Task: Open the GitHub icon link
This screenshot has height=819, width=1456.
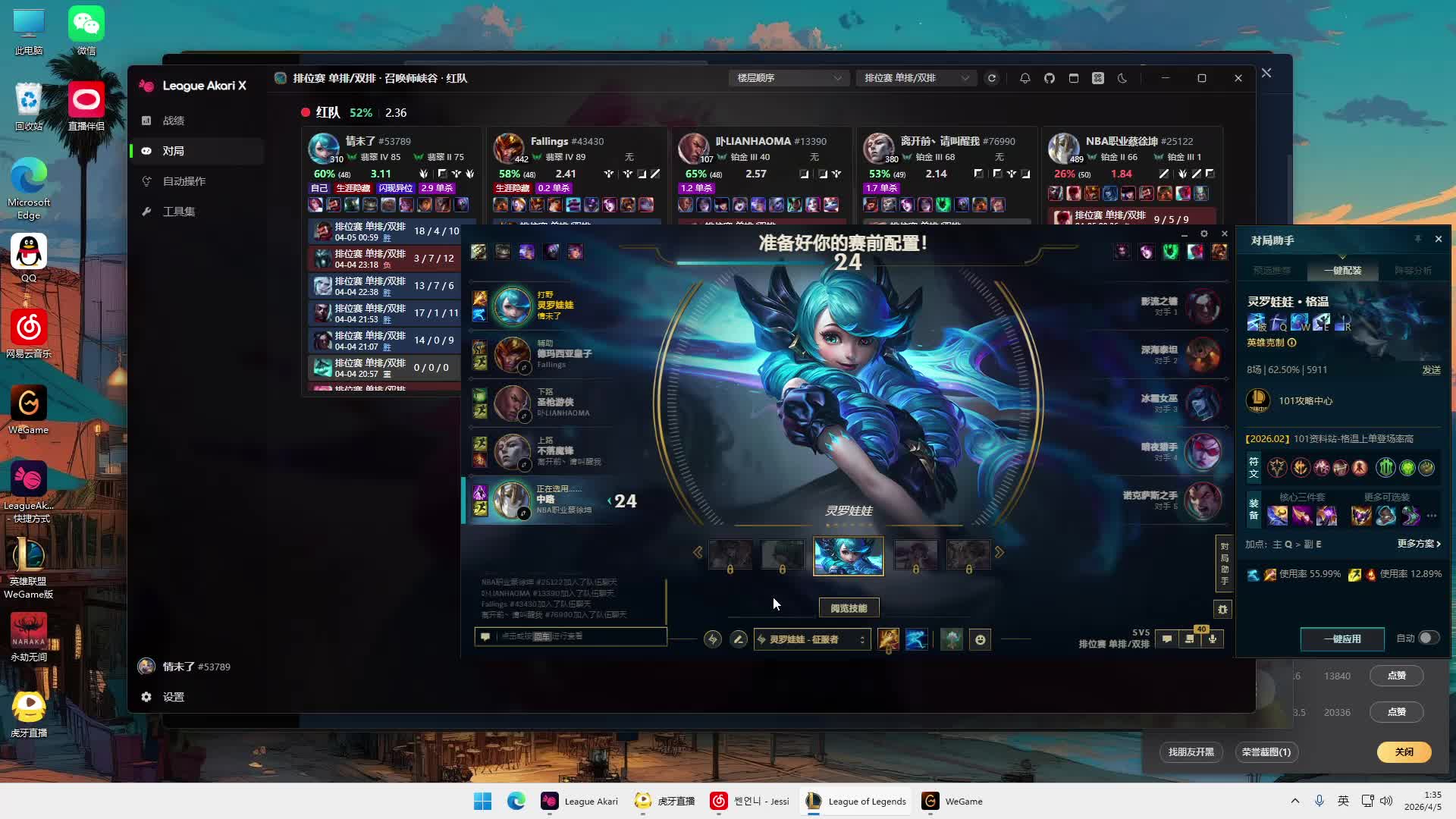Action: (x=1050, y=78)
